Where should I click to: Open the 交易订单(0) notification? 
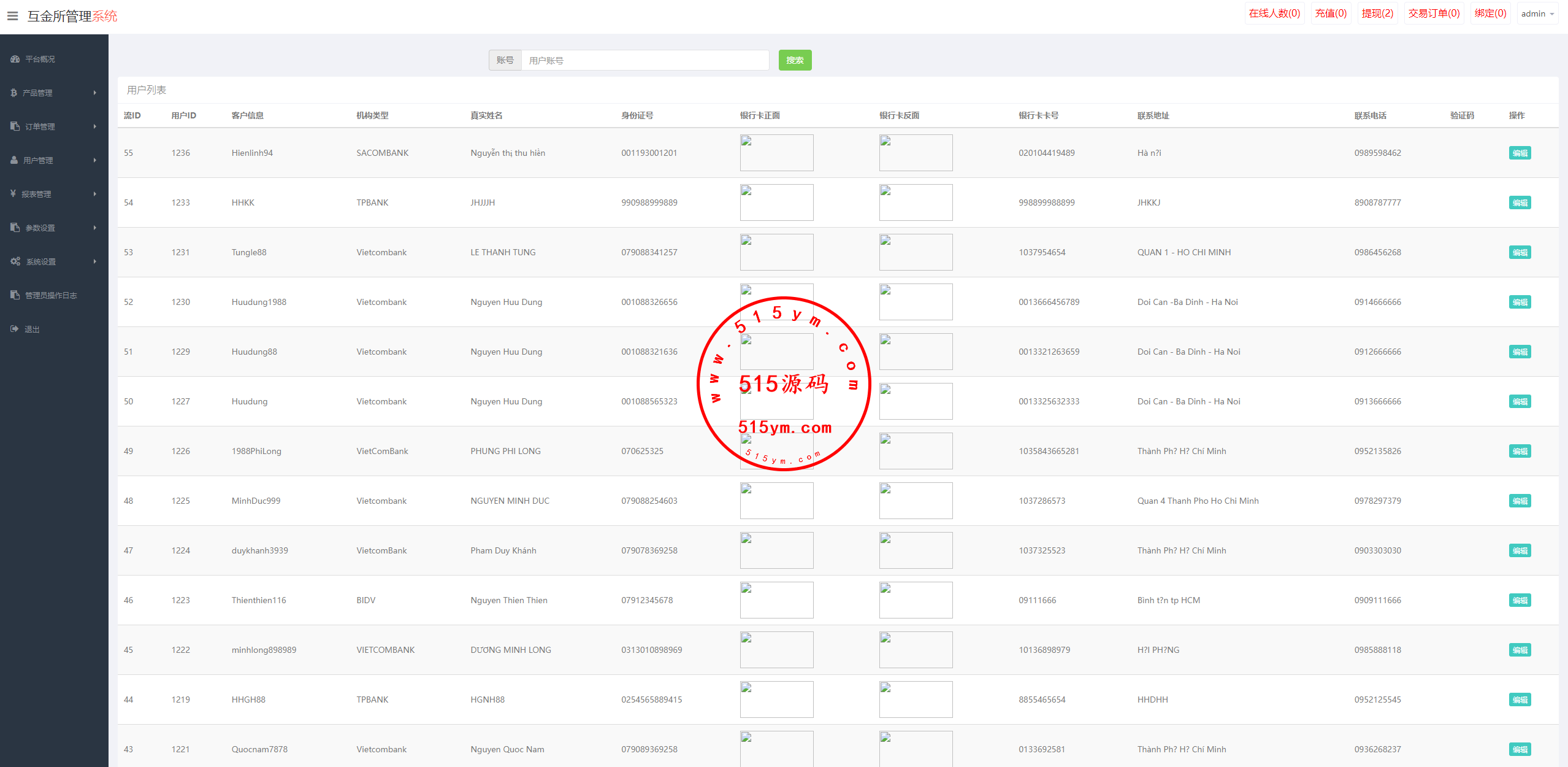(1434, 13)
